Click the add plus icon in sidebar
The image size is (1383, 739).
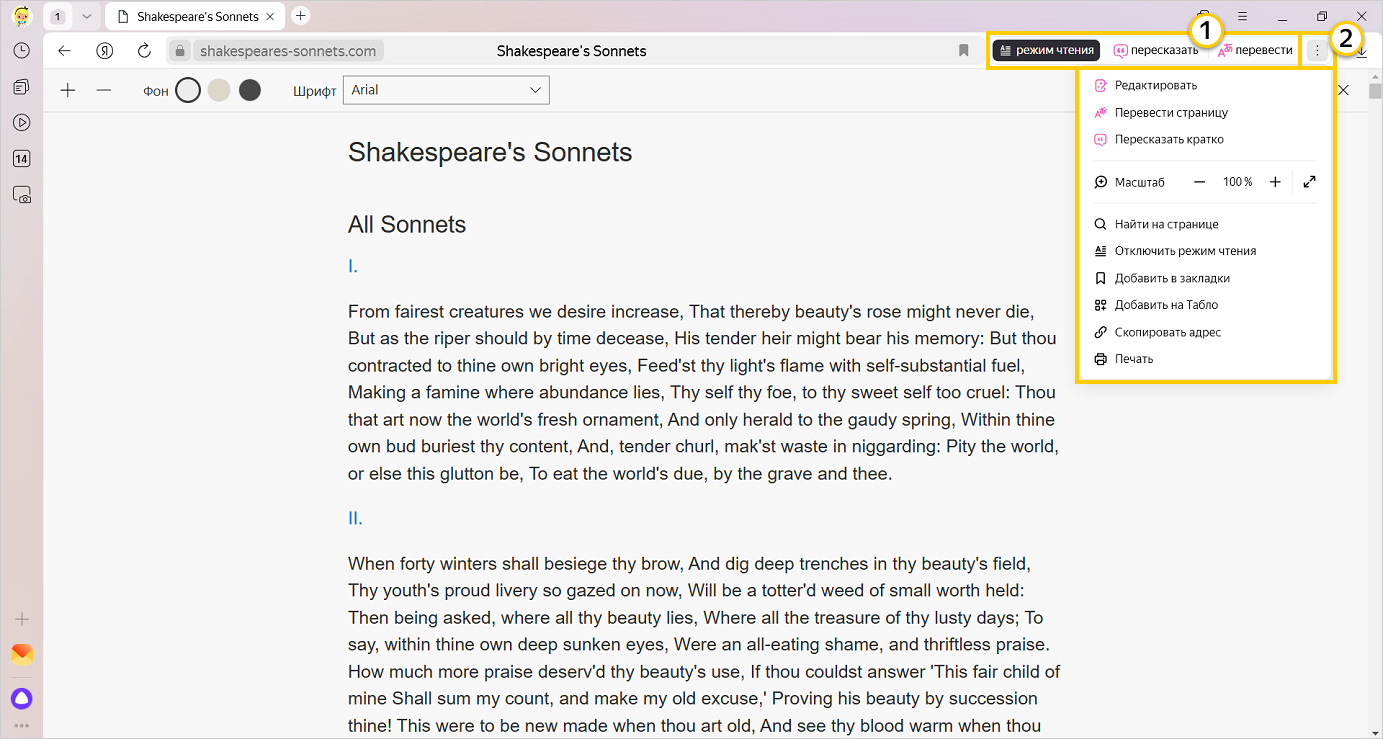(x=22, y=619)
